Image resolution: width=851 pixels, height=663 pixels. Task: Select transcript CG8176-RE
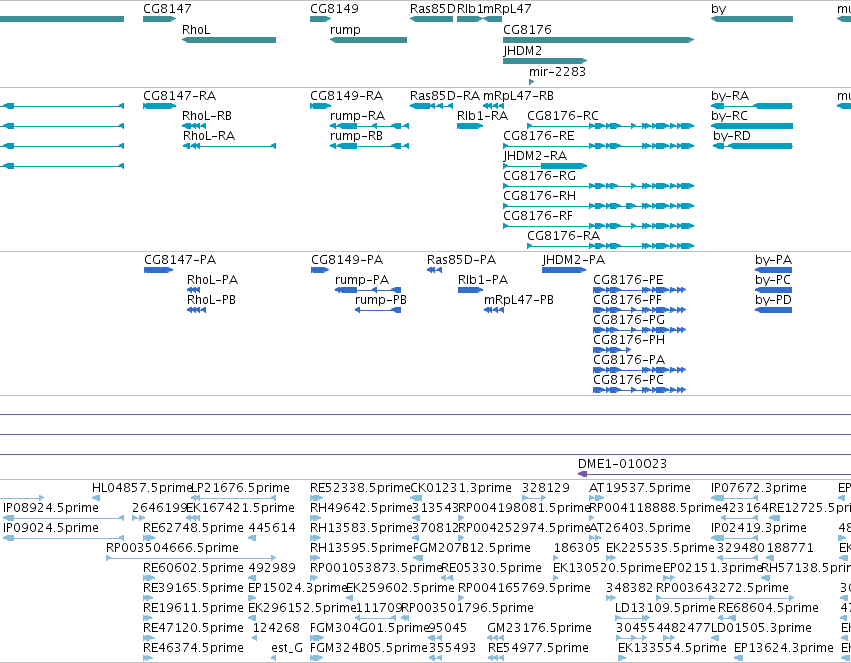click(538, 136)
